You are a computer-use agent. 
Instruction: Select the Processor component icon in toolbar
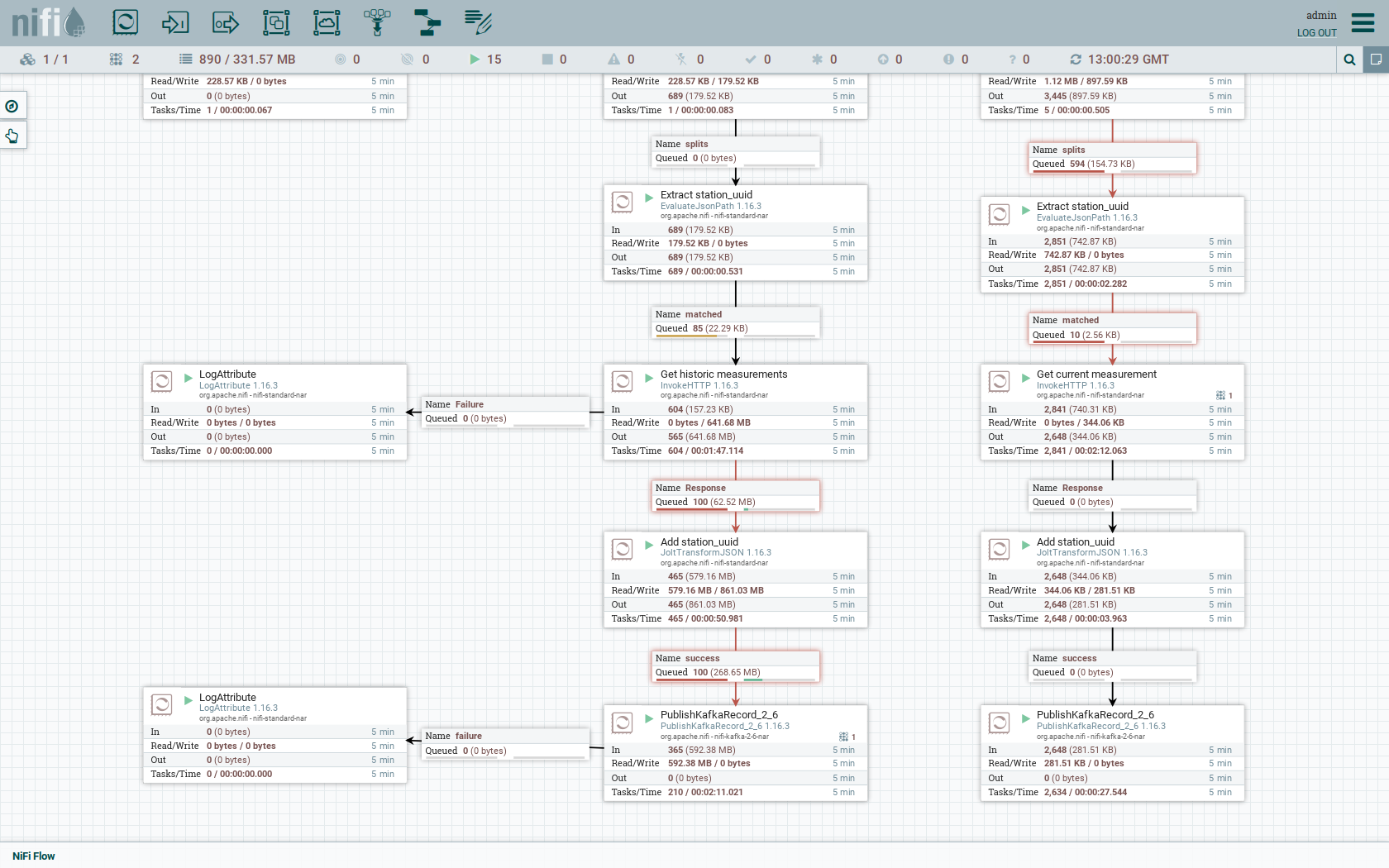point(126,22)
